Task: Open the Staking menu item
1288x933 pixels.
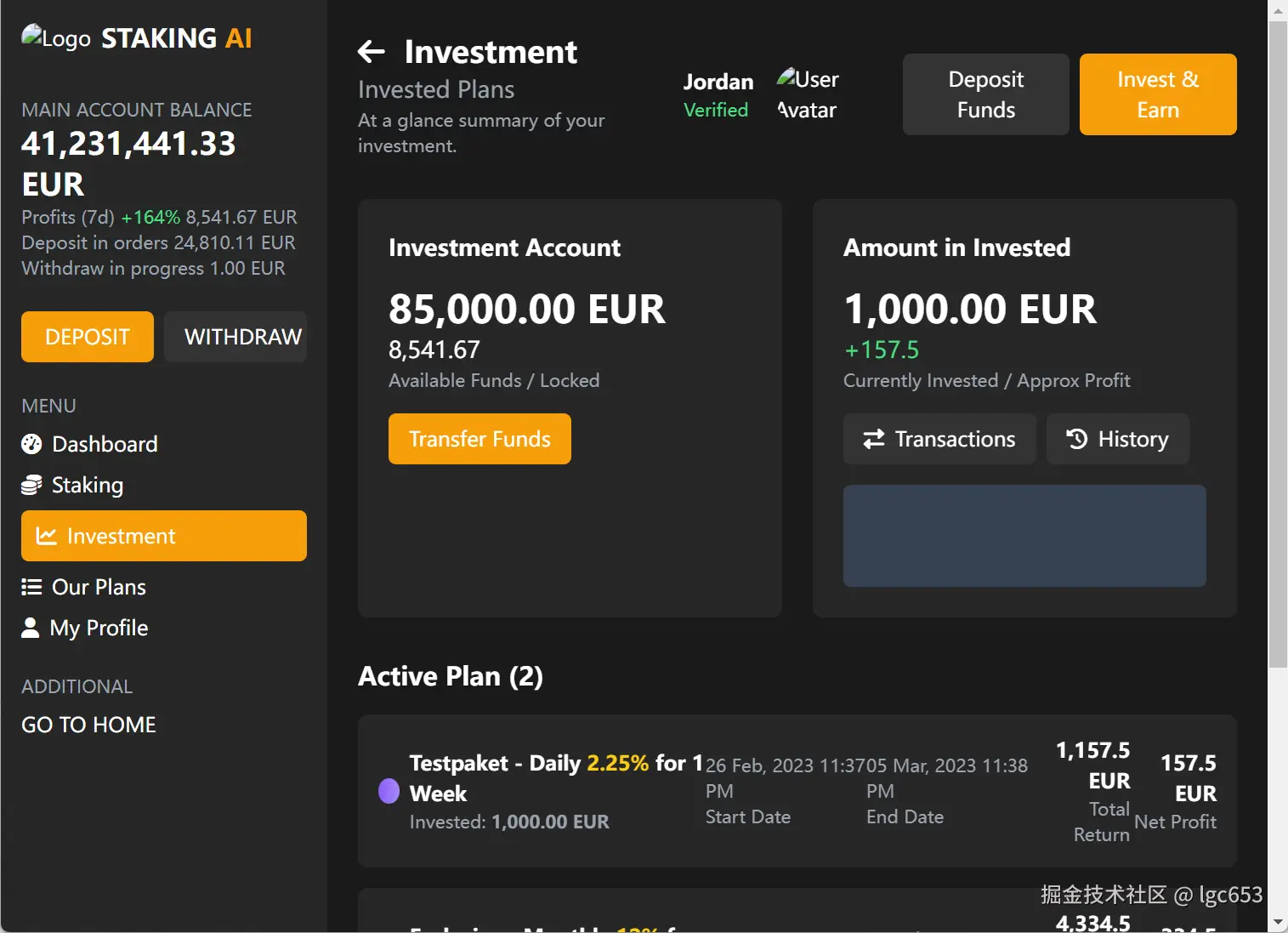Action: (x=87, y=485)
